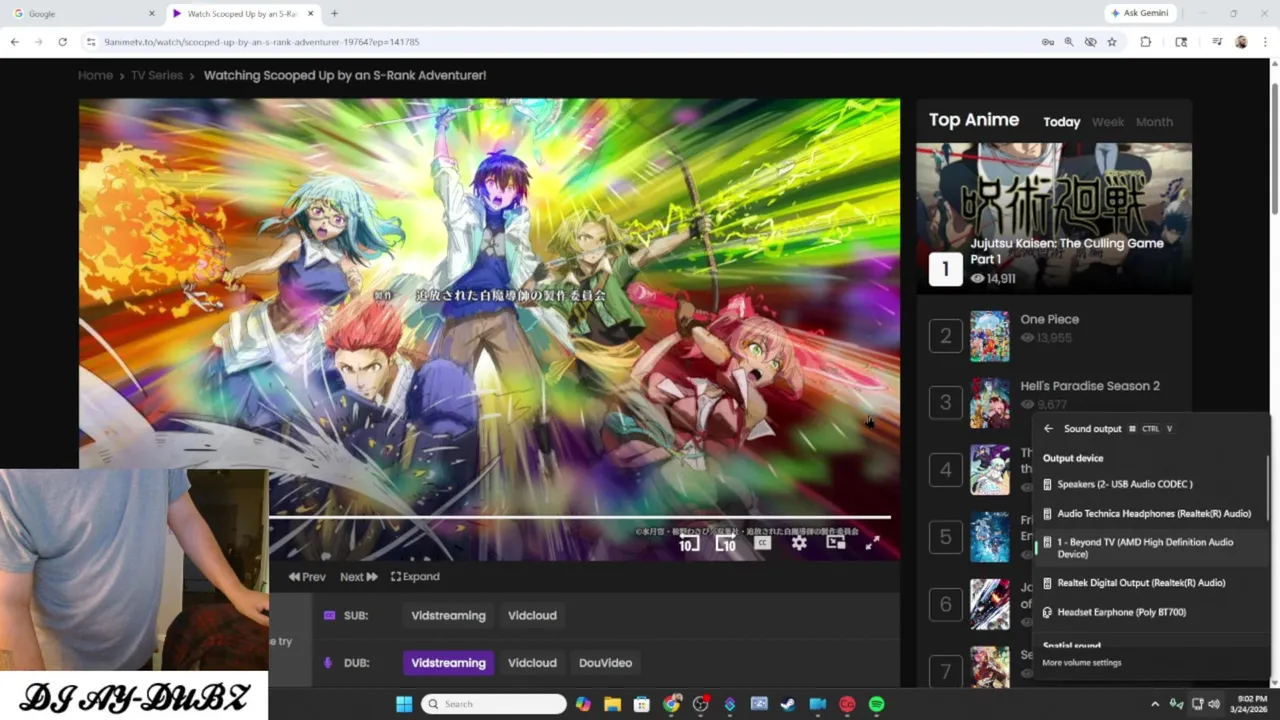Select DUB Vidcloud server
Image resolution: width=1280 pixels, height=720 pixels.
pos(532,663)
